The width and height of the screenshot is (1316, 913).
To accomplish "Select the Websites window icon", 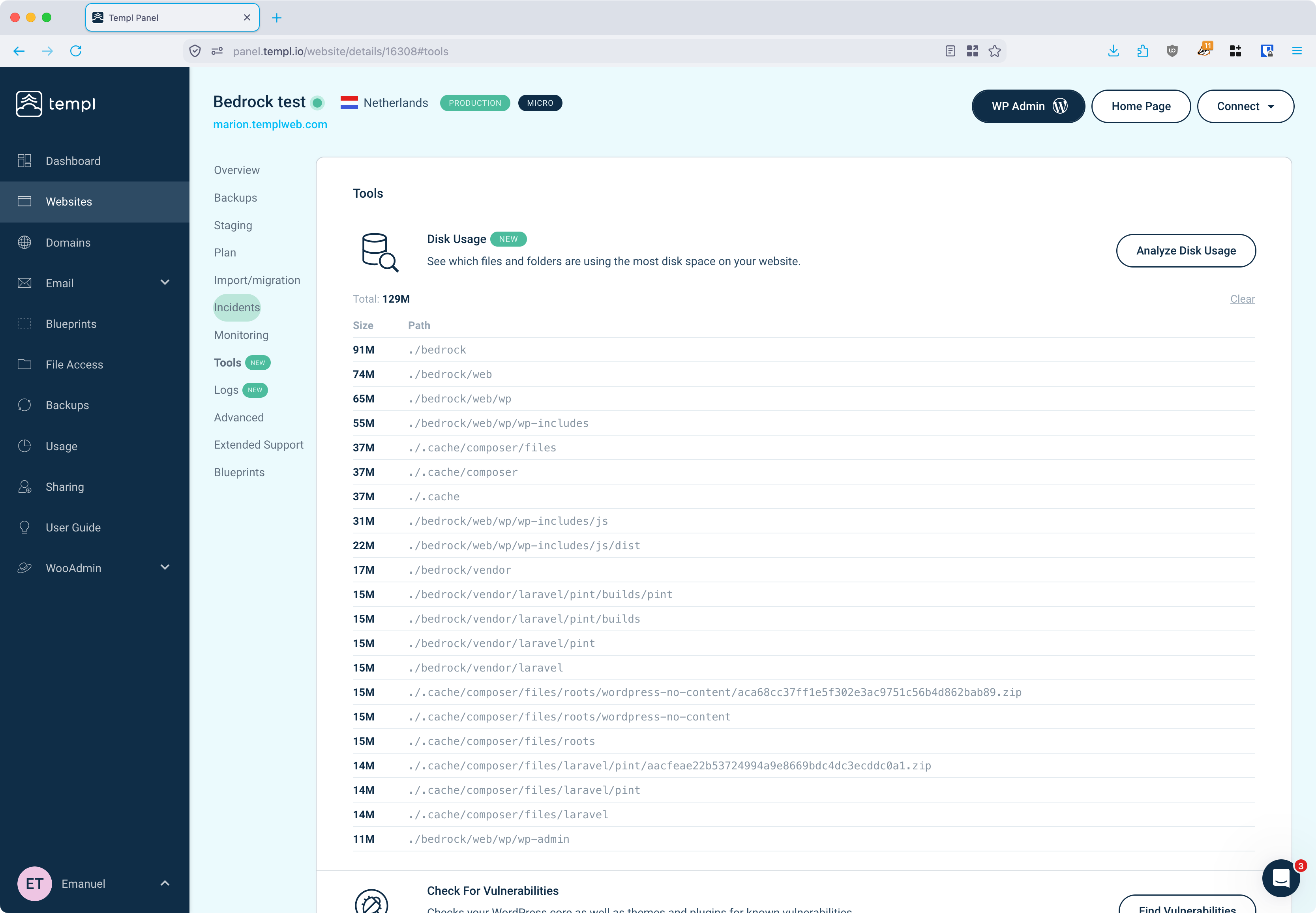I will [24, 201].
